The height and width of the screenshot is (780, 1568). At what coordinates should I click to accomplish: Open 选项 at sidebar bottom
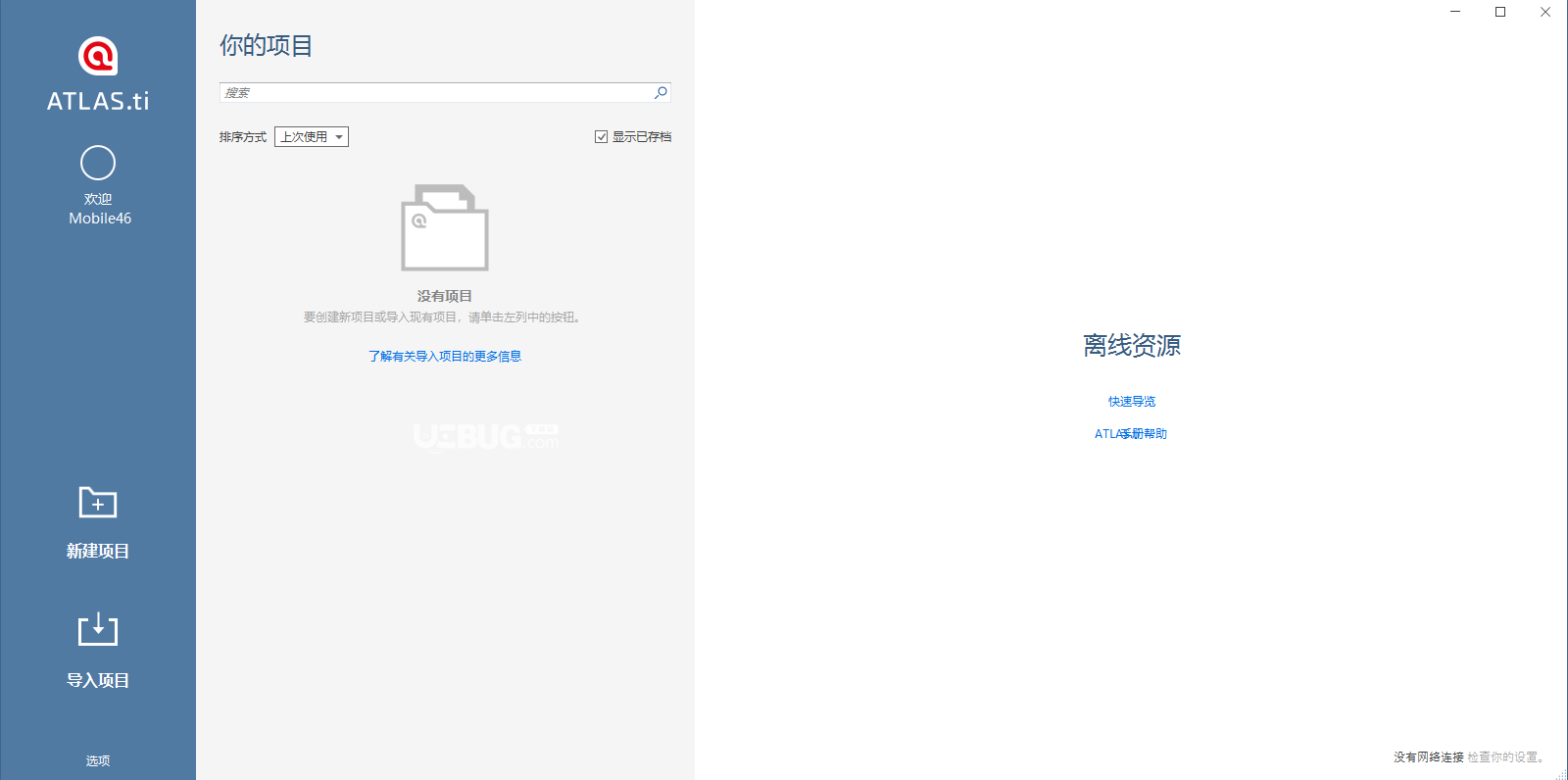coord(98,760)
